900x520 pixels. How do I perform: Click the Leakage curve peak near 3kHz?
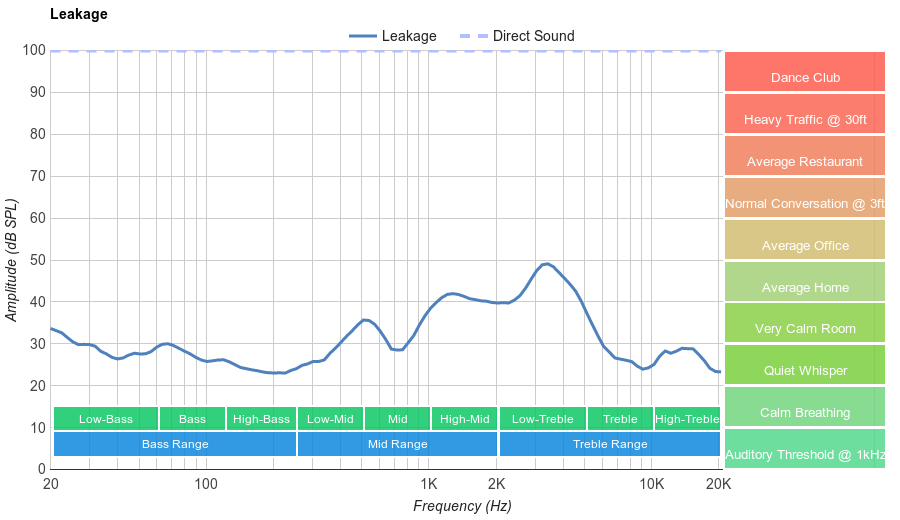coord(546,264)
